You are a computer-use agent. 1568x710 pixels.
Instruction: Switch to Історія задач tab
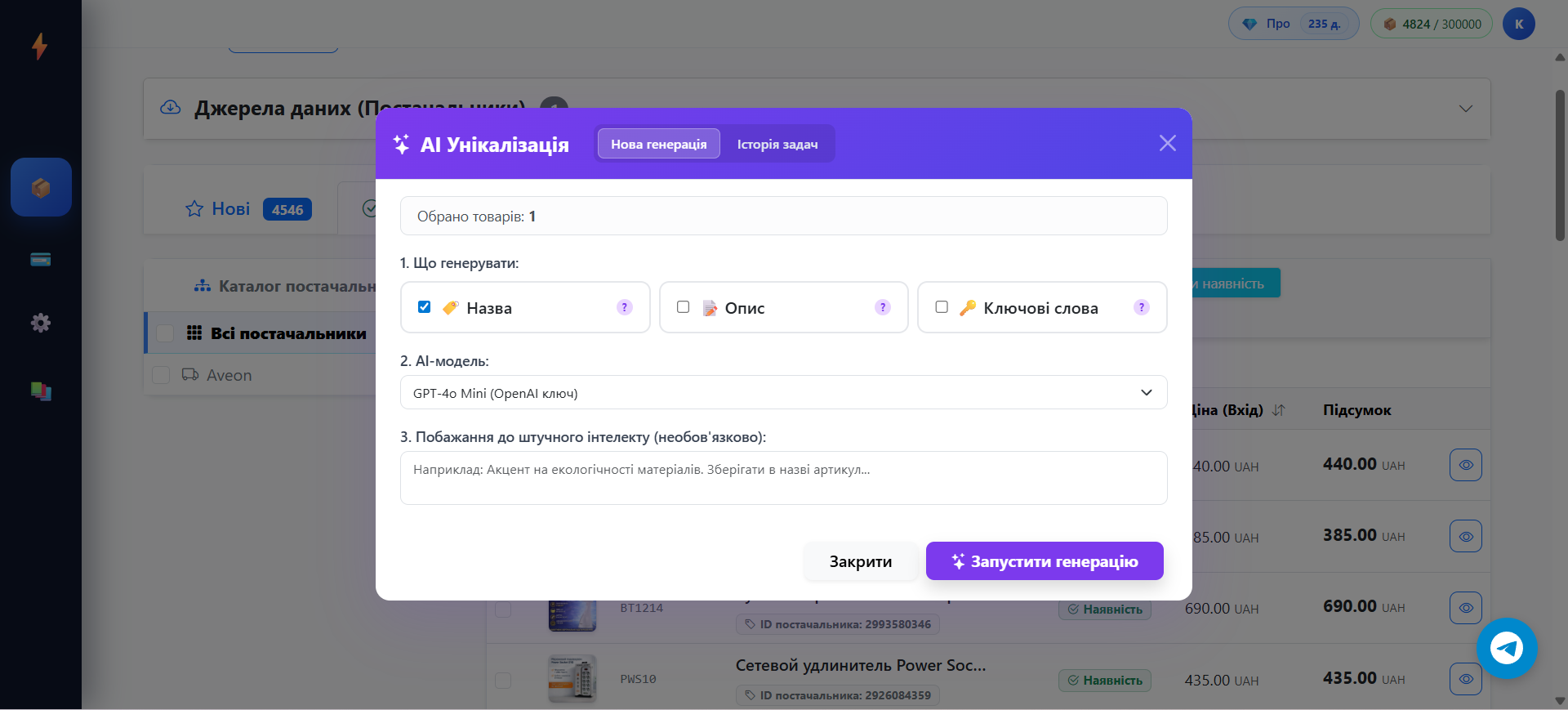777,144
